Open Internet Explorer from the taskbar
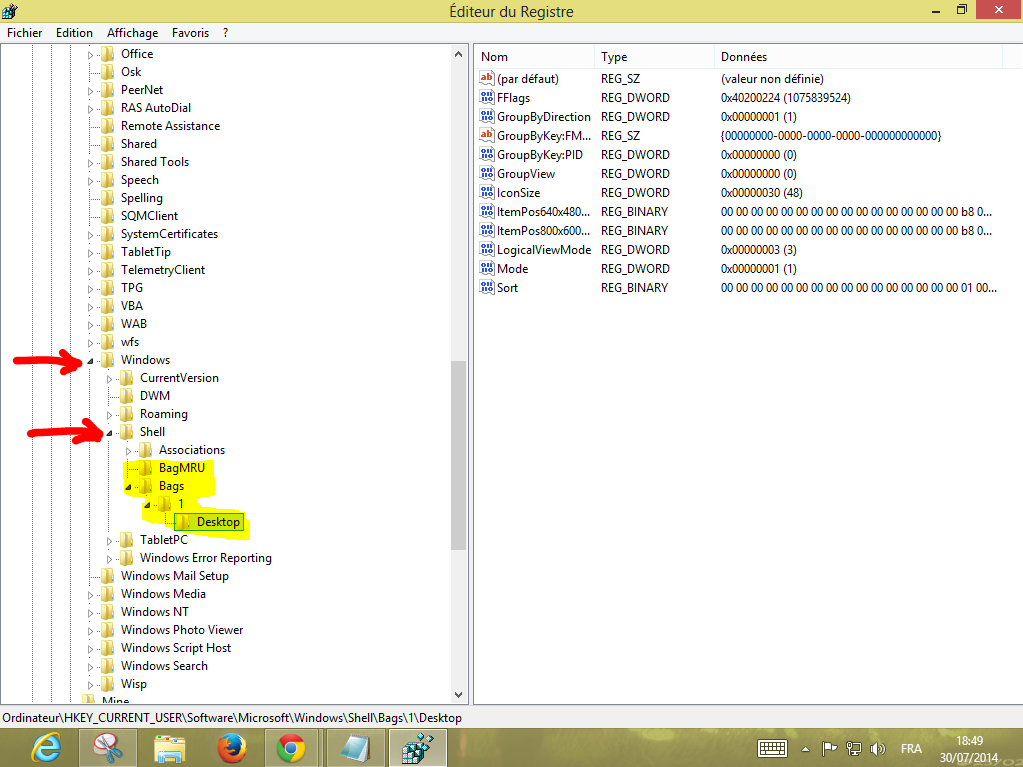This screenshot has width=1023, height=767. 45,747
